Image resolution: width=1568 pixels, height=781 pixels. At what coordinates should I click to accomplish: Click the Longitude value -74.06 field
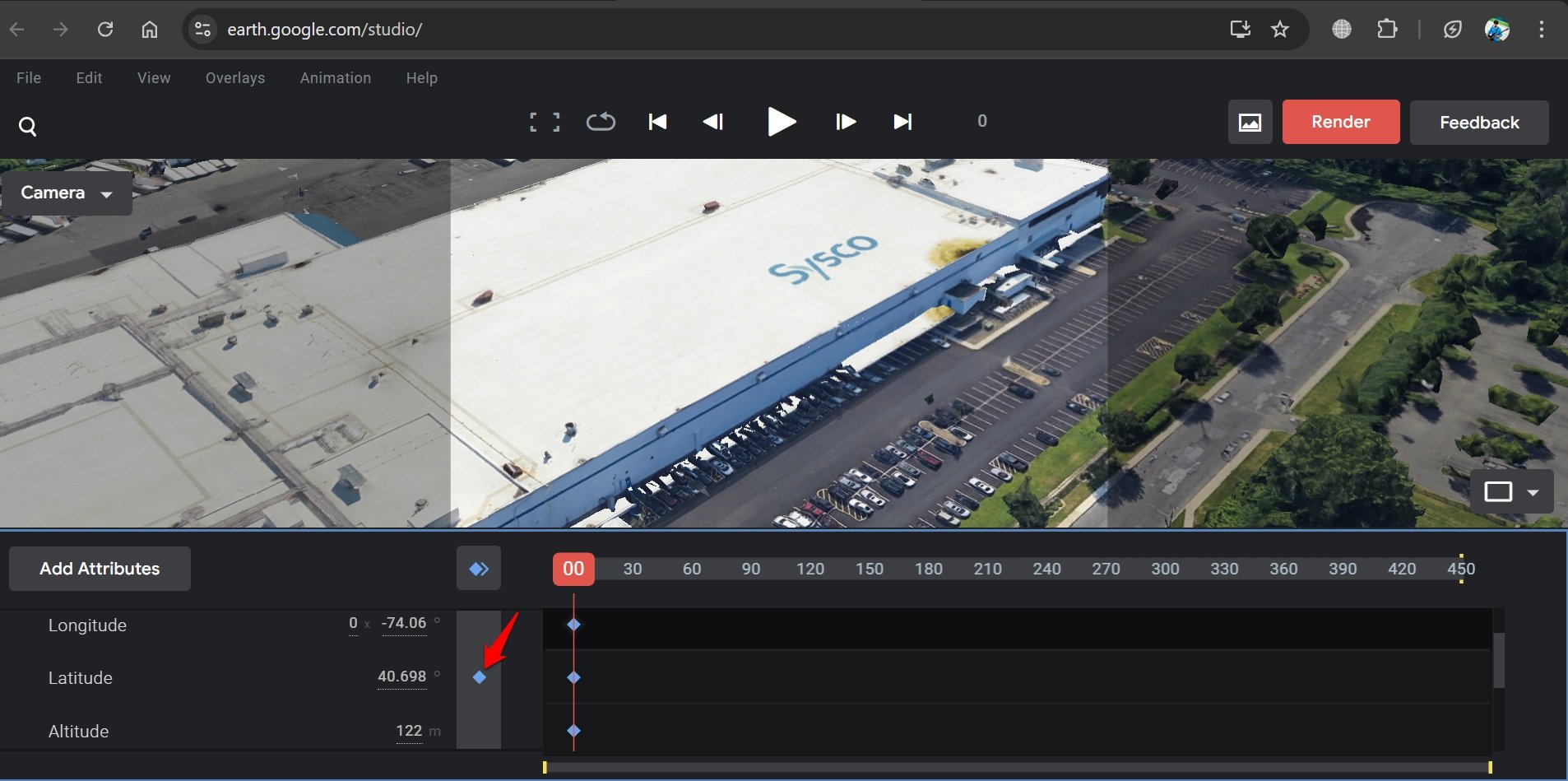tap(404, 623)
